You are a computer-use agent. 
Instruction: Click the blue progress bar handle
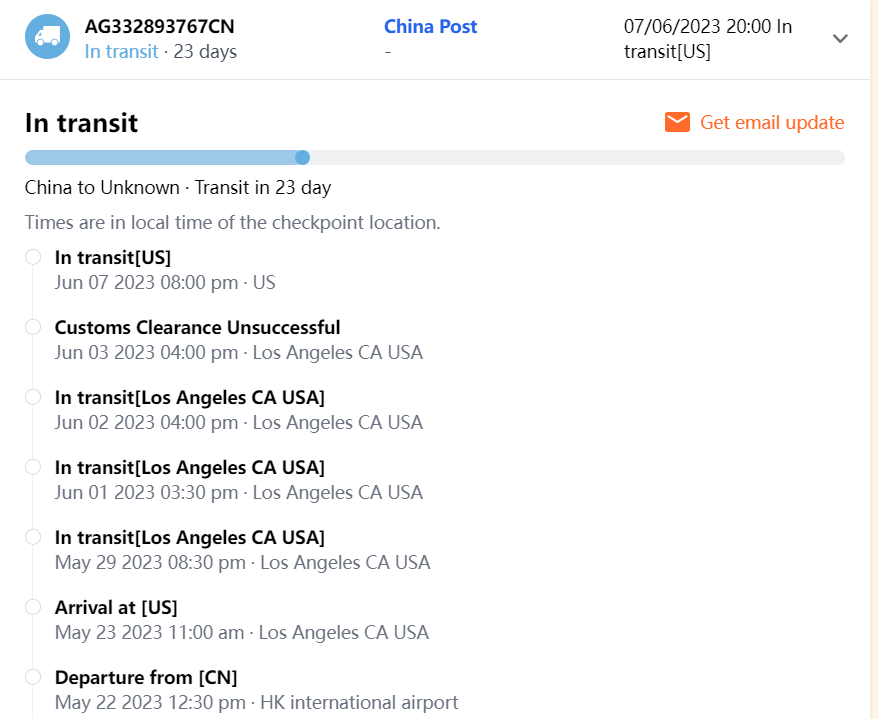tap(302, 157)
